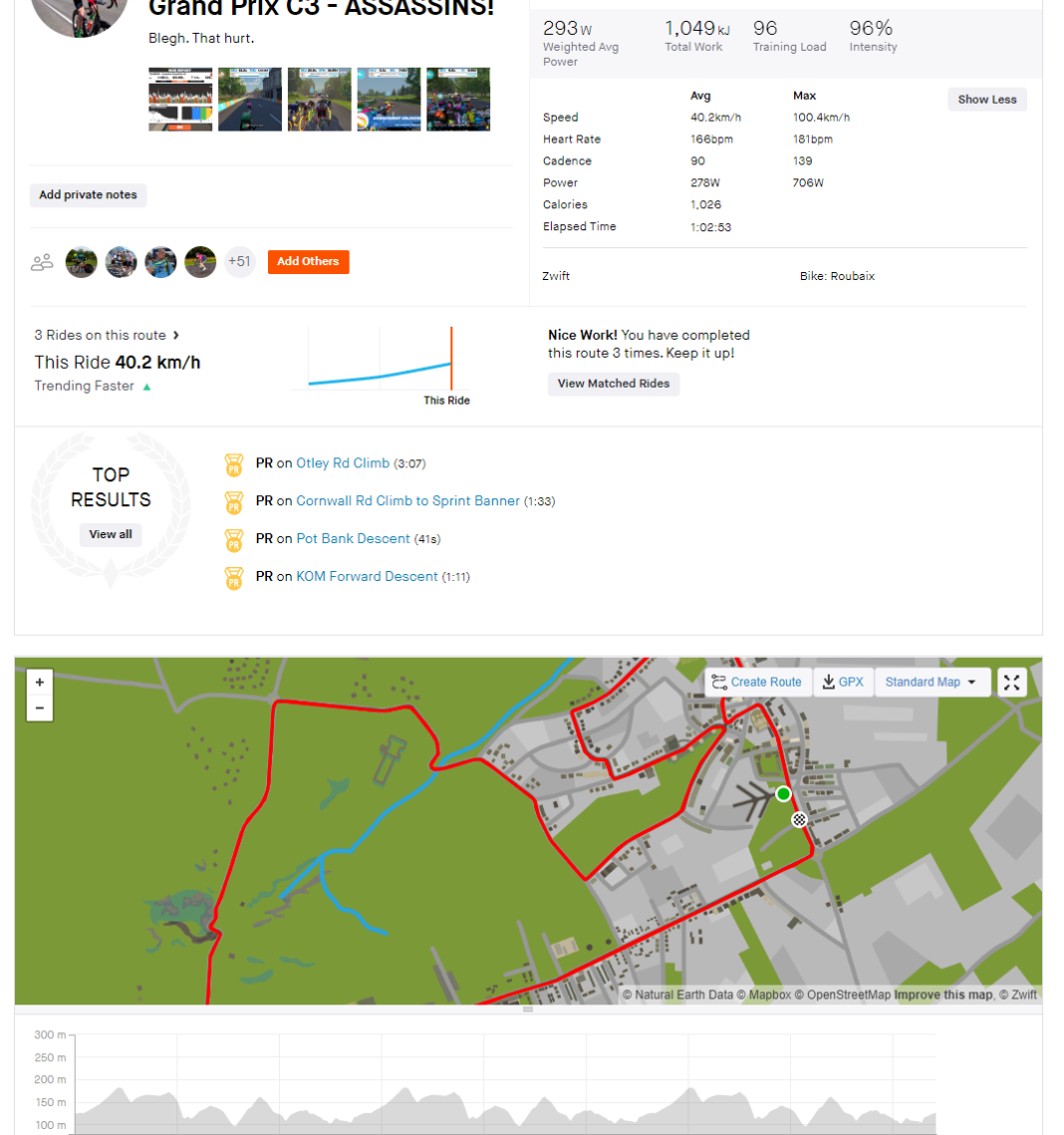Click the checkered finish marker on the map

(x=800, y=819)
